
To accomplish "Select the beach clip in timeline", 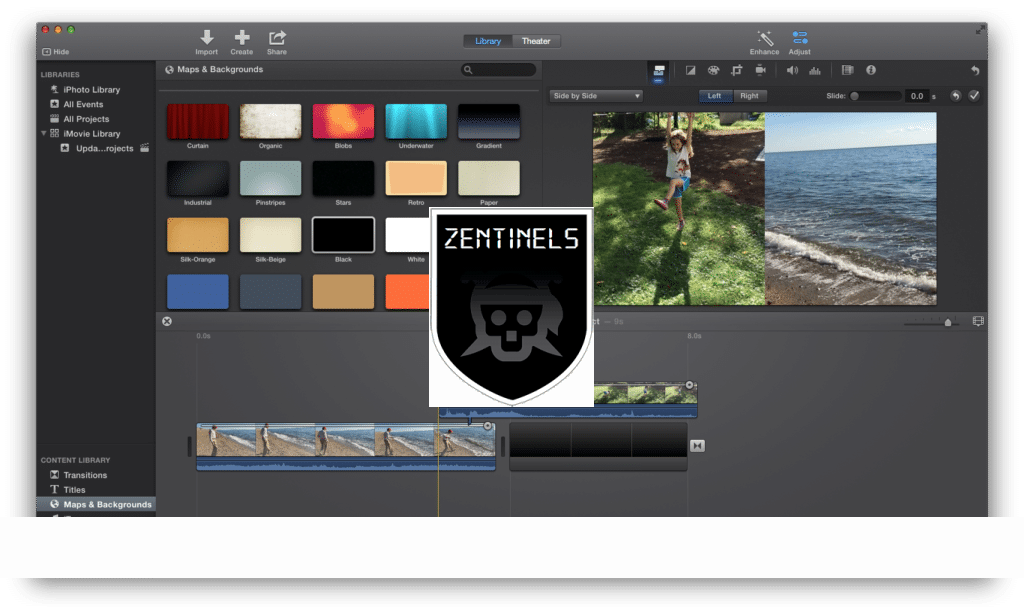I will [346, 446].
